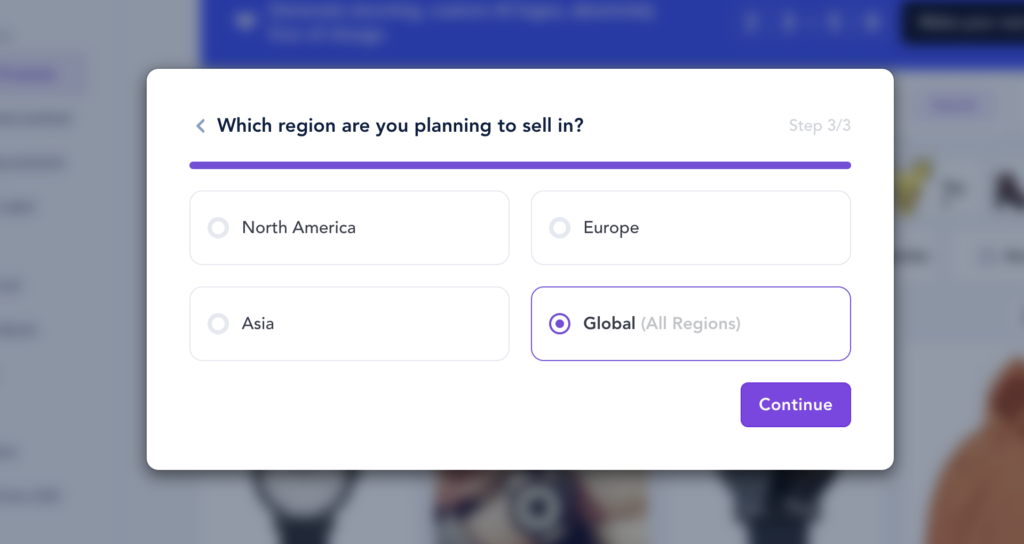Click the North America option label
Image resolution: width=1024 pixels, height=544 pixels.
[298, 228]
